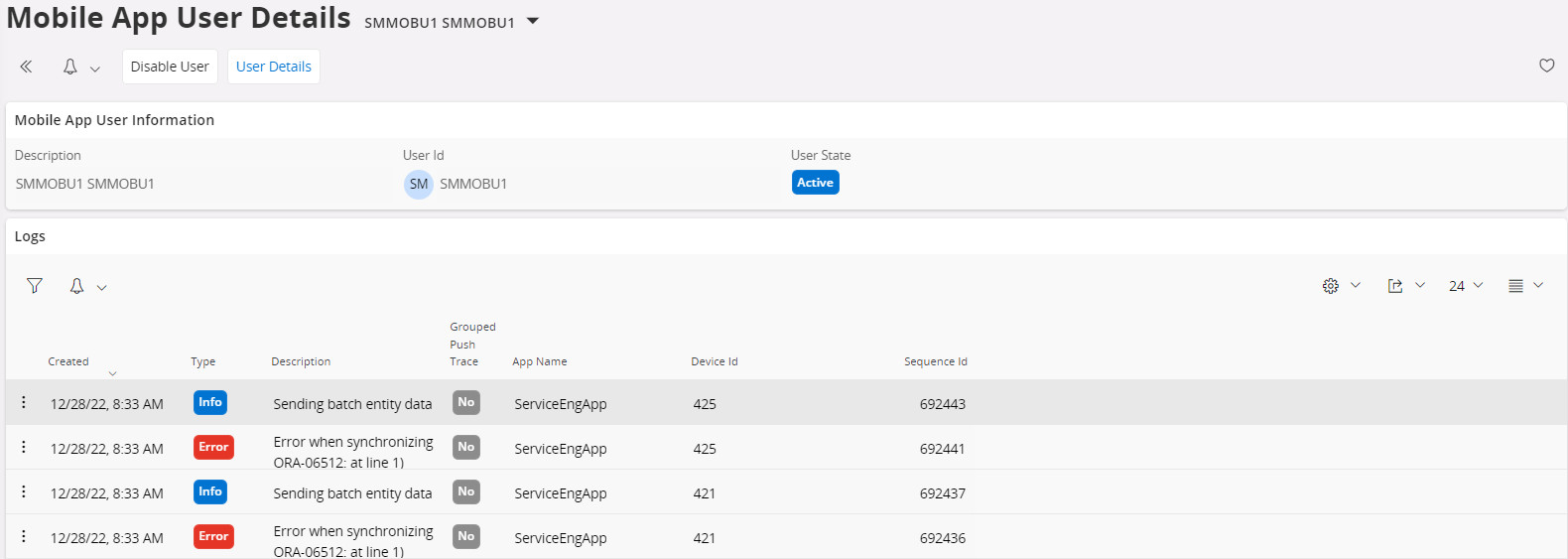This screenshot has height=559, width=1568.
Task: Open the Logs filter funnel icon
Action: 35,286
